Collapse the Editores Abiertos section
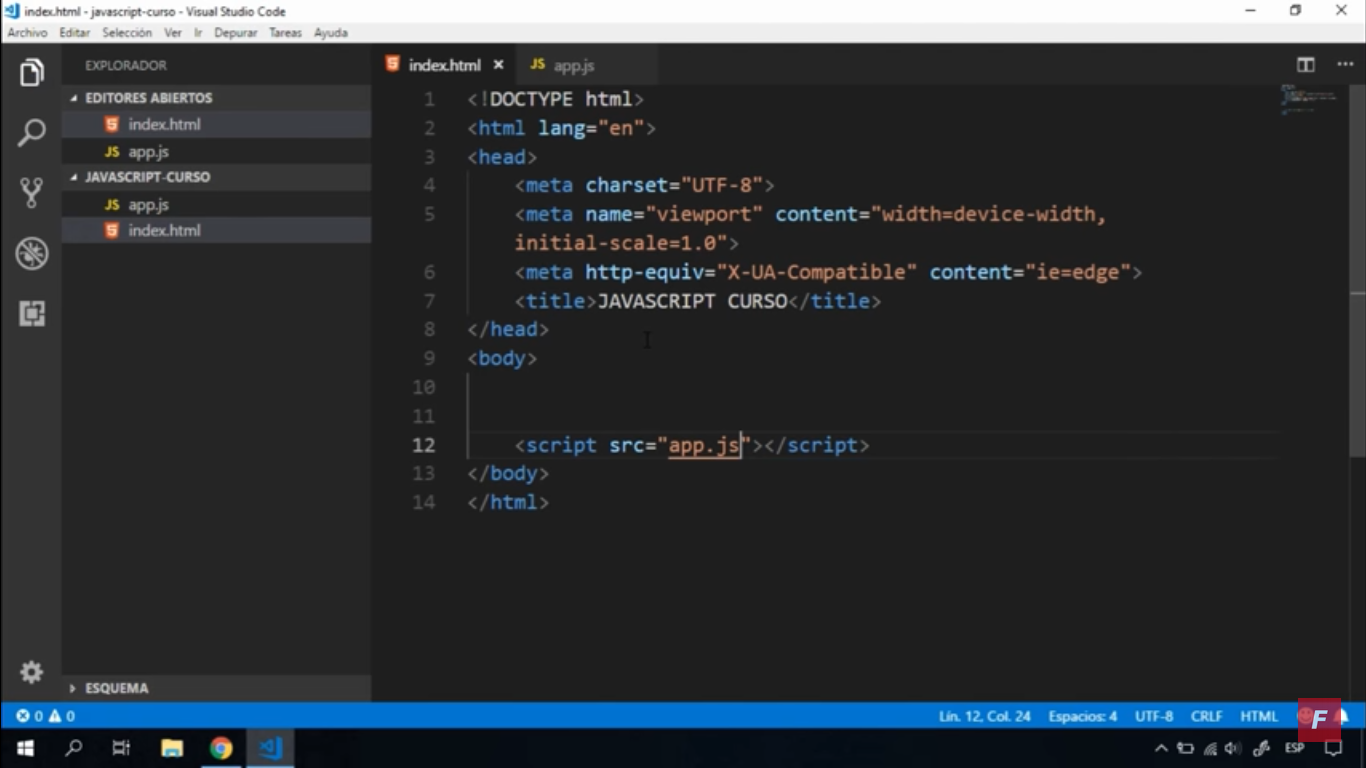The height and width of the screenshot is (768, 1366). [x=216, y=98]
